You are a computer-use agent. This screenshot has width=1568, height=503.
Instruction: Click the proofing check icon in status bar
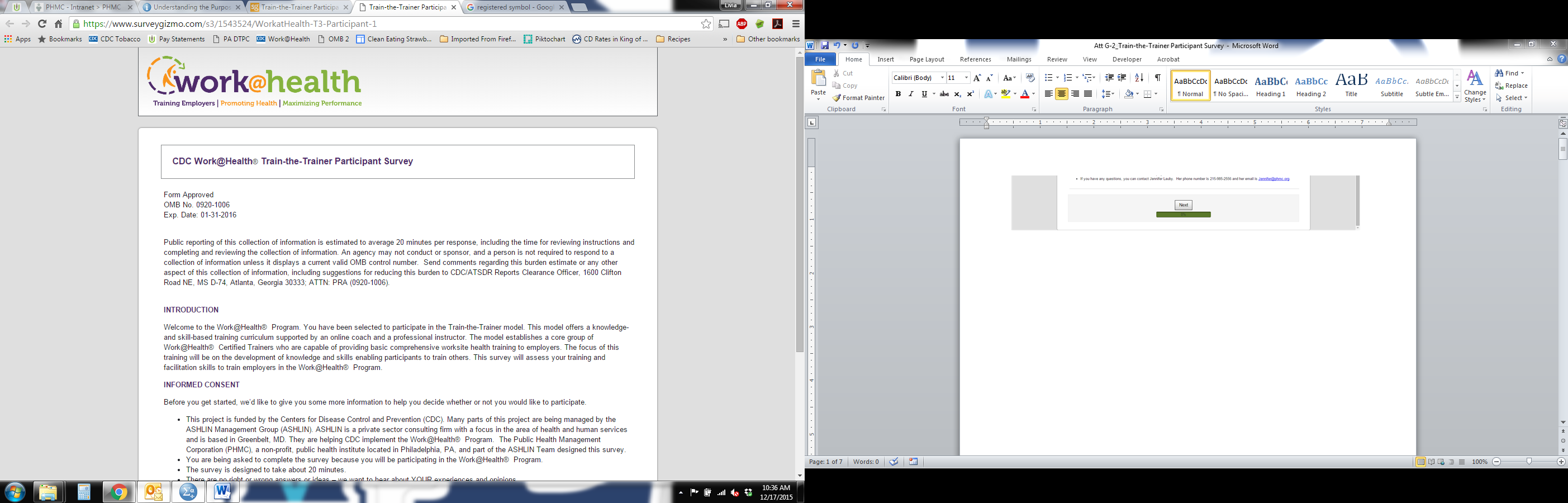pos(894,462)
